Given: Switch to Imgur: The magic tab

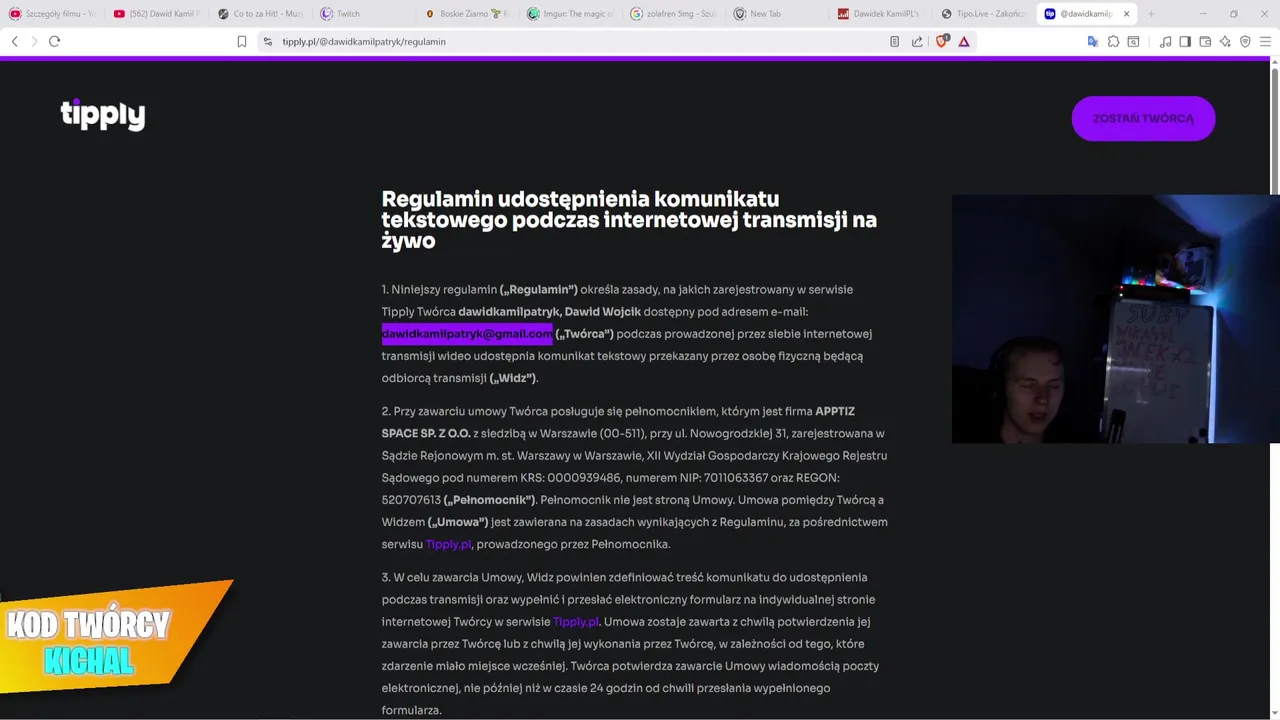Looking at the screenshot, I should (570, 14).
